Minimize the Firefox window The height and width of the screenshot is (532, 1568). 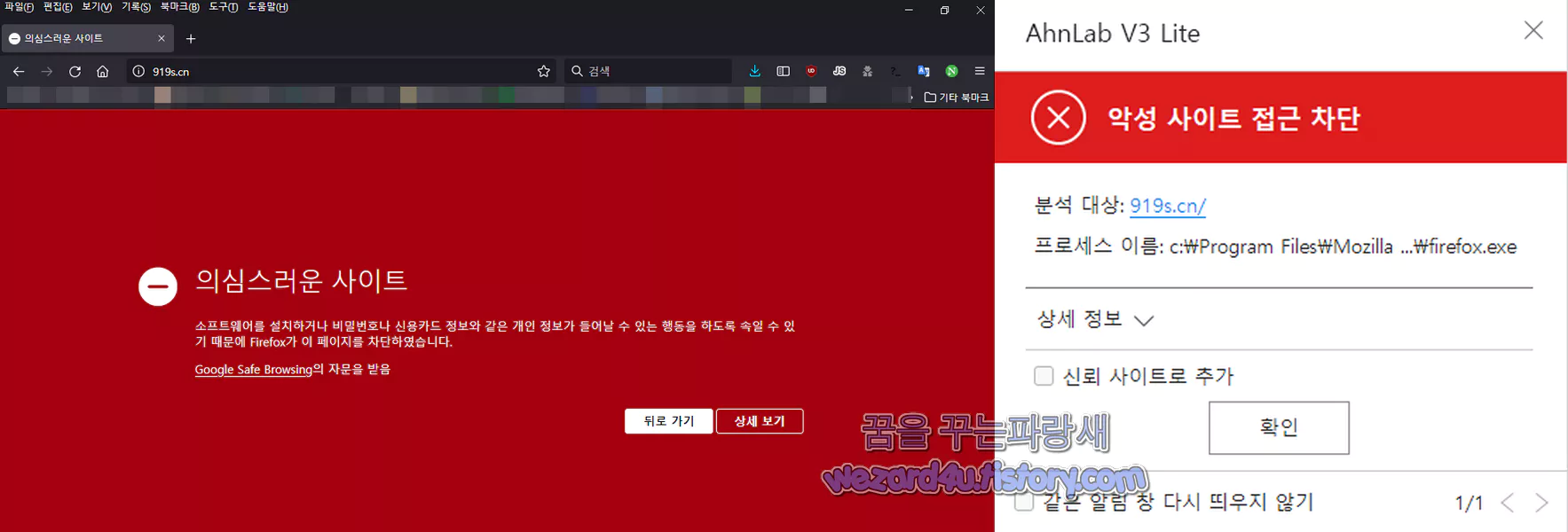tap(909, 10)
